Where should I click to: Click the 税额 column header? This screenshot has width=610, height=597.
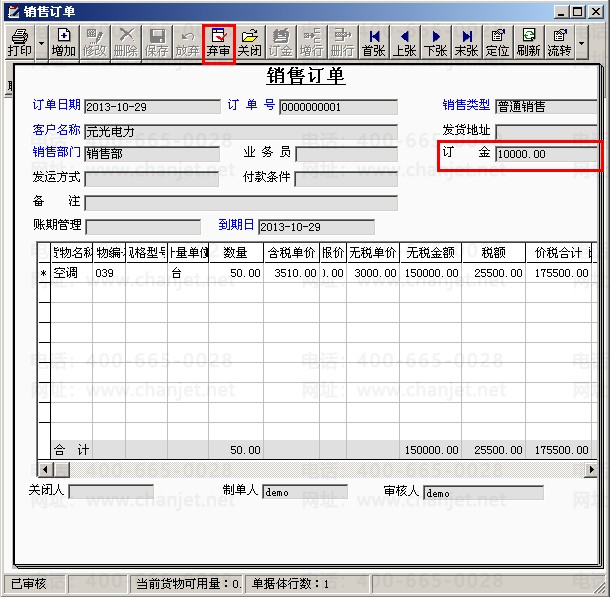pyautogui.click(x=494, y=253)
